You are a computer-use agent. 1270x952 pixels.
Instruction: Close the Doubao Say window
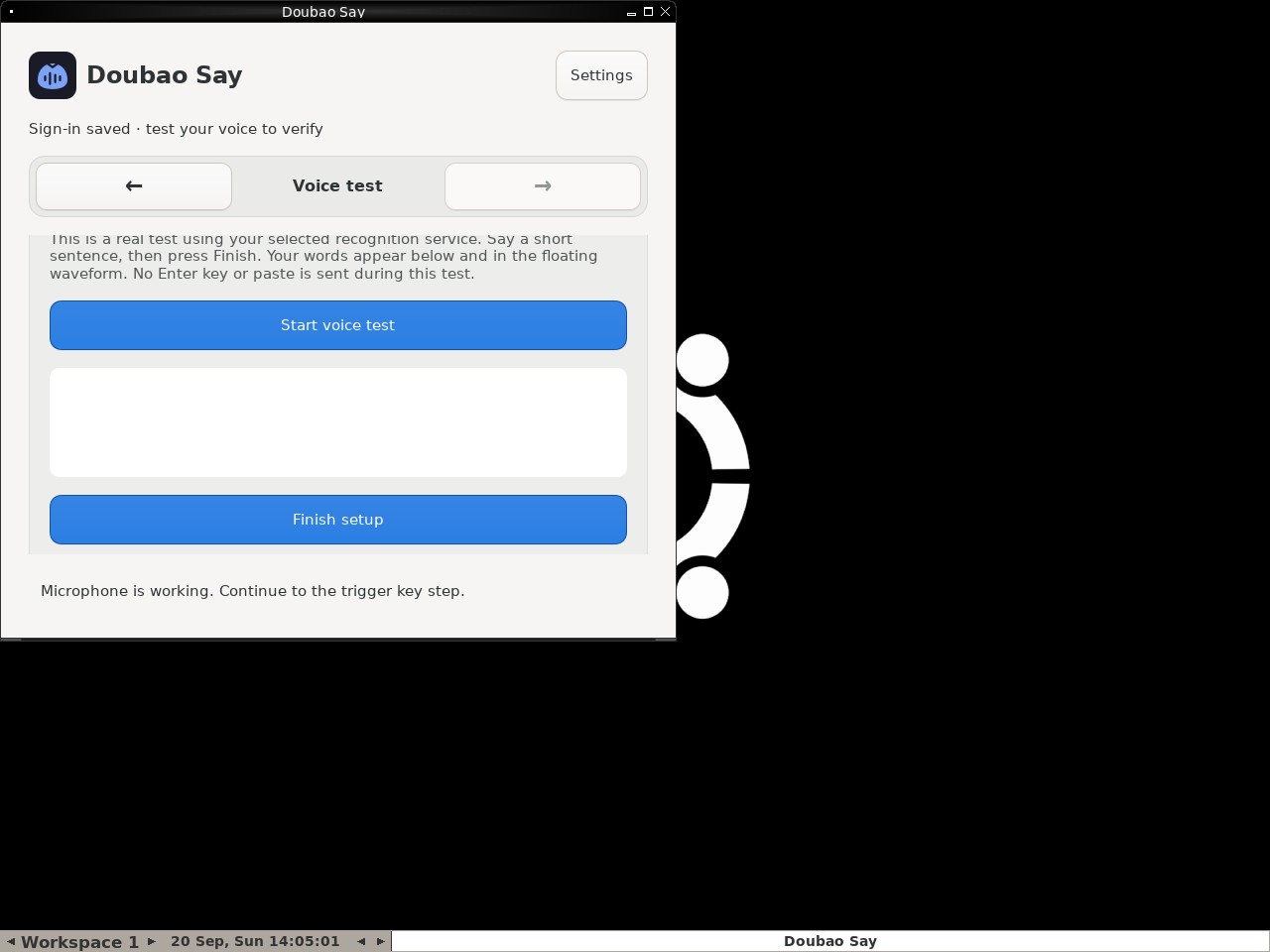point(665,12)
